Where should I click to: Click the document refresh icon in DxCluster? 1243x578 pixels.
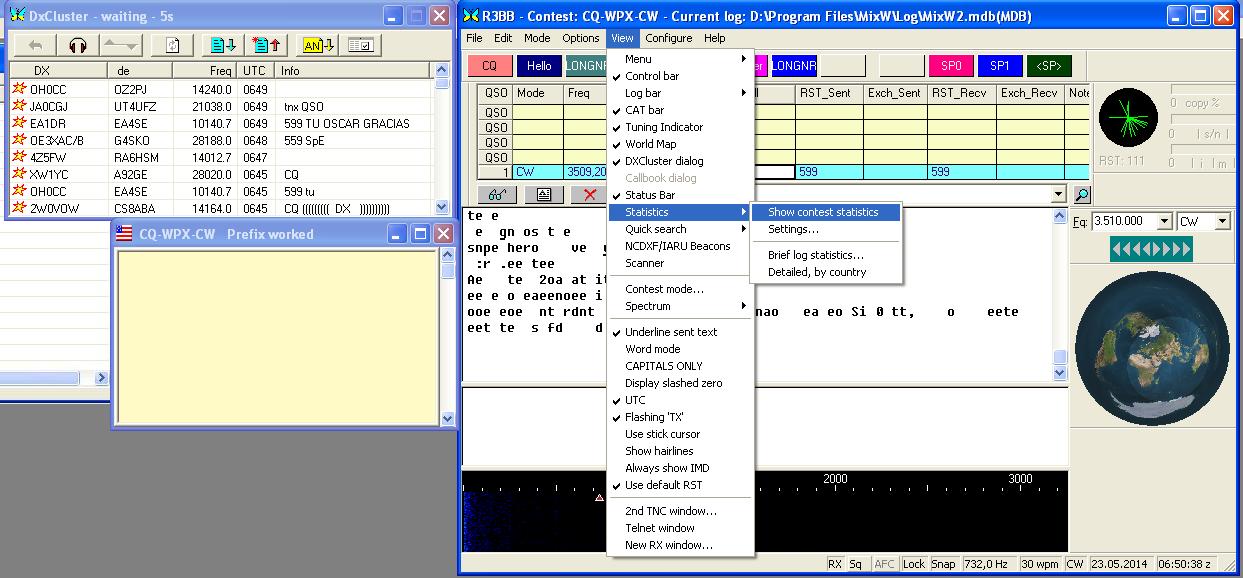click(172, 45)
